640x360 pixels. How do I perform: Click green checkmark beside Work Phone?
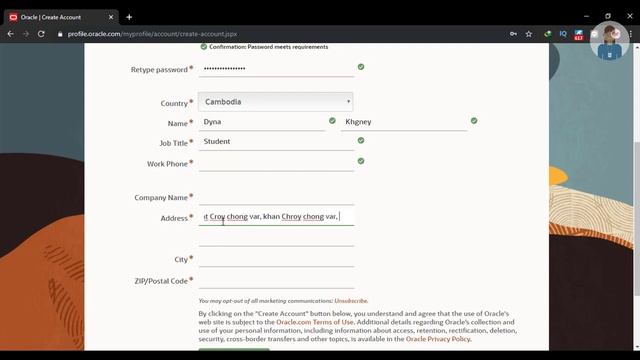tap(361, 161)
